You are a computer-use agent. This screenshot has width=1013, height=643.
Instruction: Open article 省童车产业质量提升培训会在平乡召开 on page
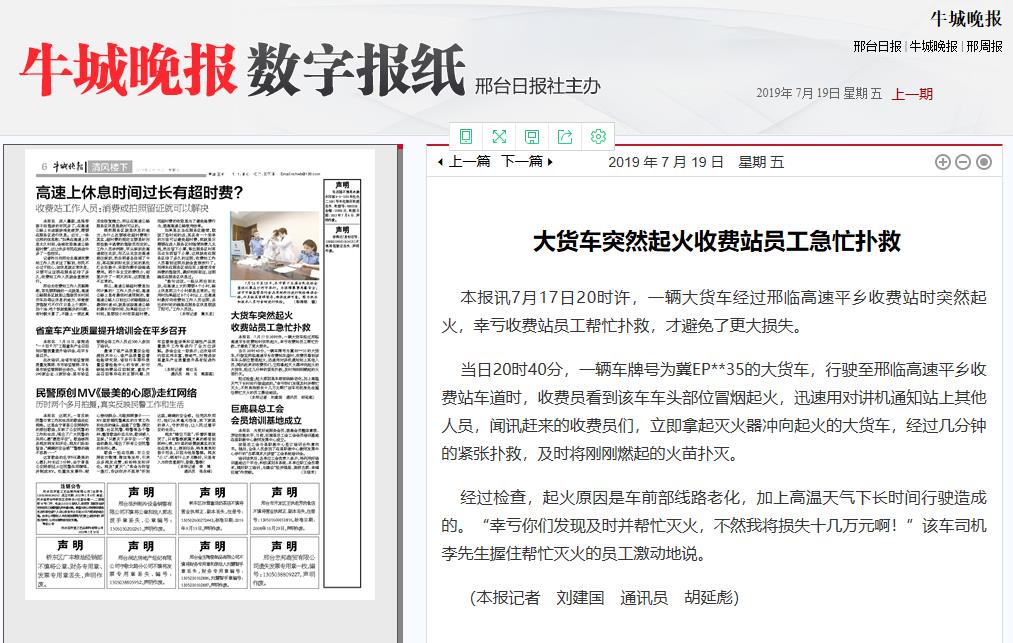tap(110, 330)
